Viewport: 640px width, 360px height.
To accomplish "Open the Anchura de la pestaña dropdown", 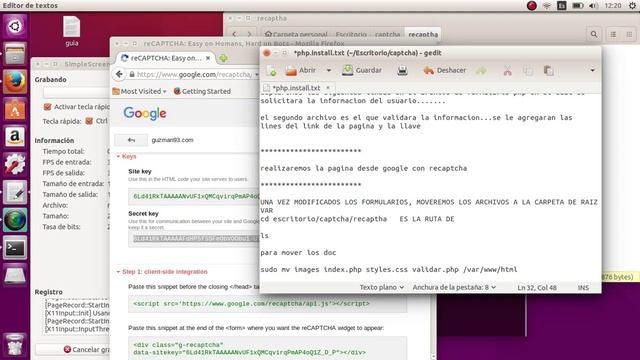I will point(454,287).
